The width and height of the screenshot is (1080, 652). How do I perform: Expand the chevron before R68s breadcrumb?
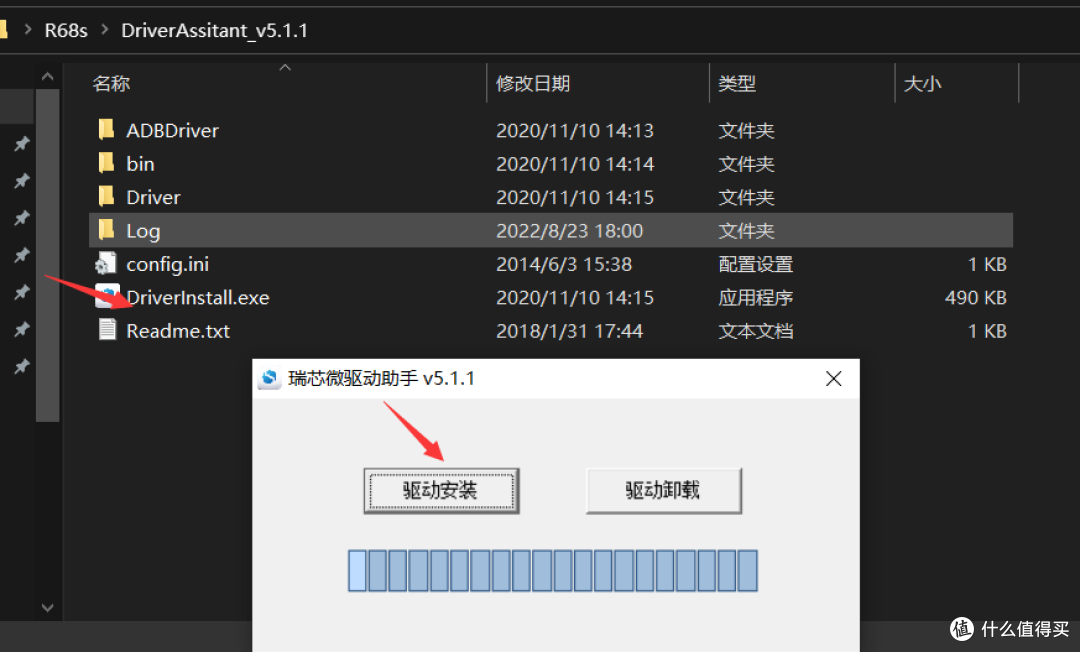pyautogui.click(x=28, y=30)
